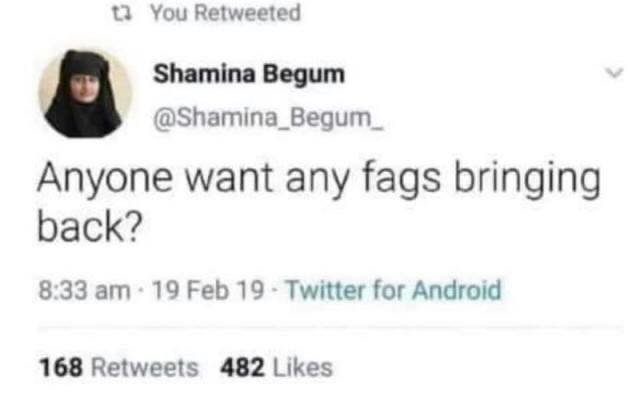
Task: Click the word Anyone in tweet
Action: coord(105,178)
